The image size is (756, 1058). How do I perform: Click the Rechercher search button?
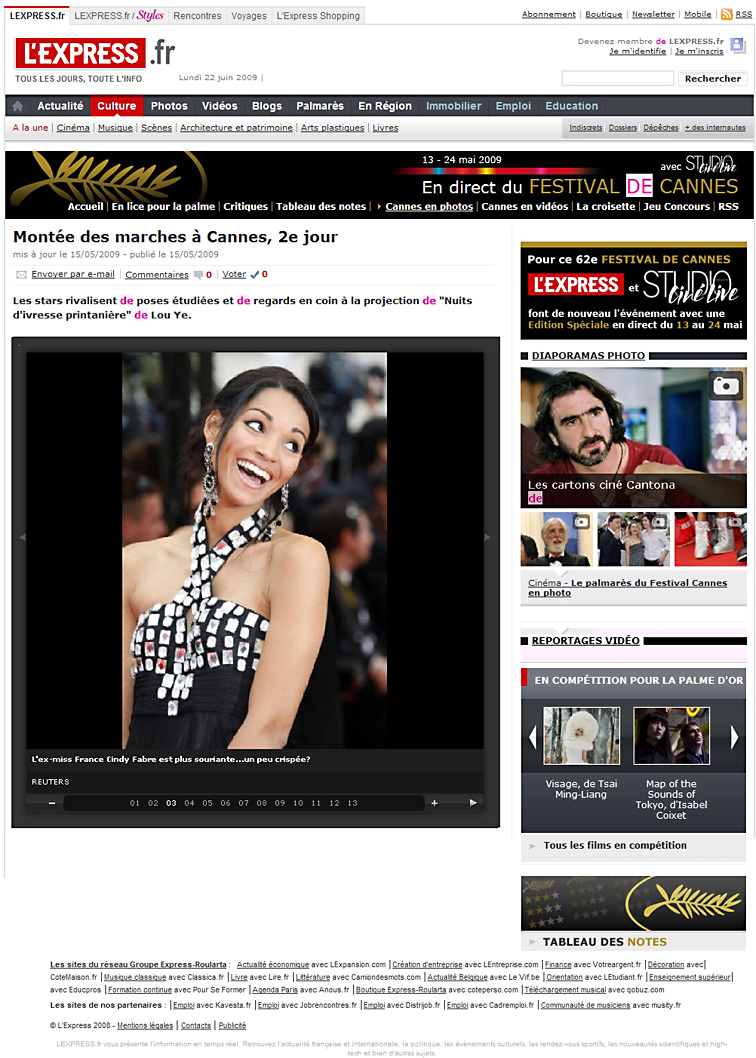713,79
